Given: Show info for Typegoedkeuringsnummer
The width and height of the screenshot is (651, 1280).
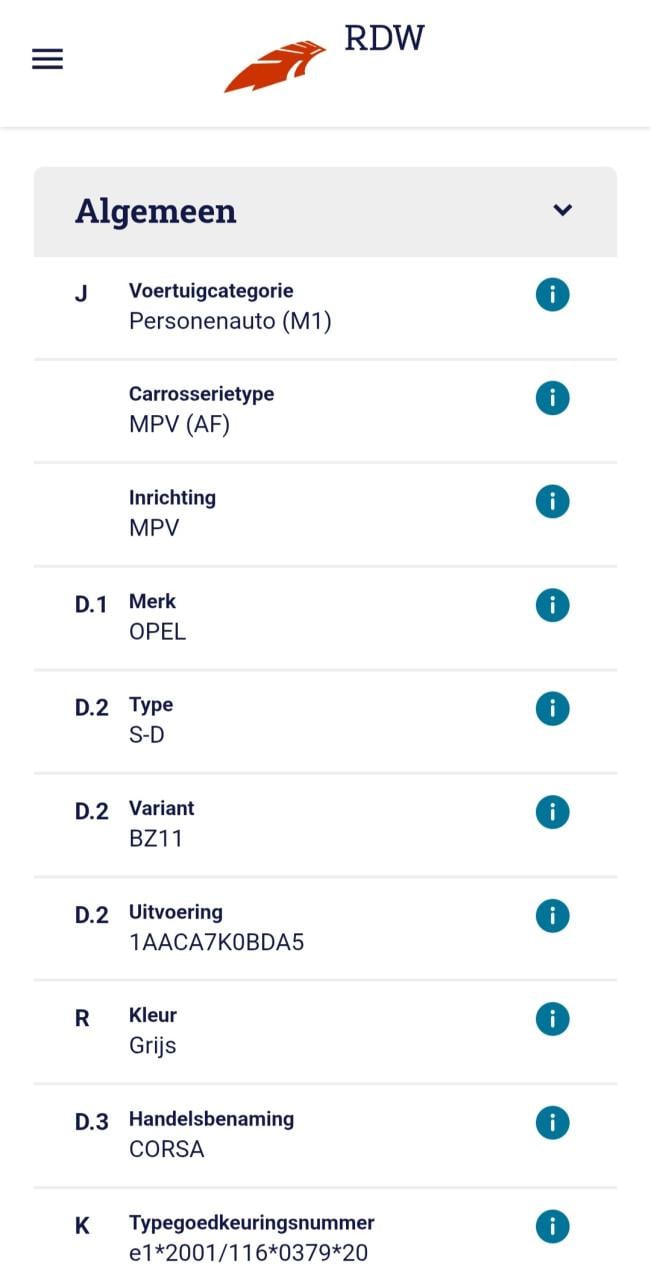Looking at the screenshot, I should (552, 1226).
